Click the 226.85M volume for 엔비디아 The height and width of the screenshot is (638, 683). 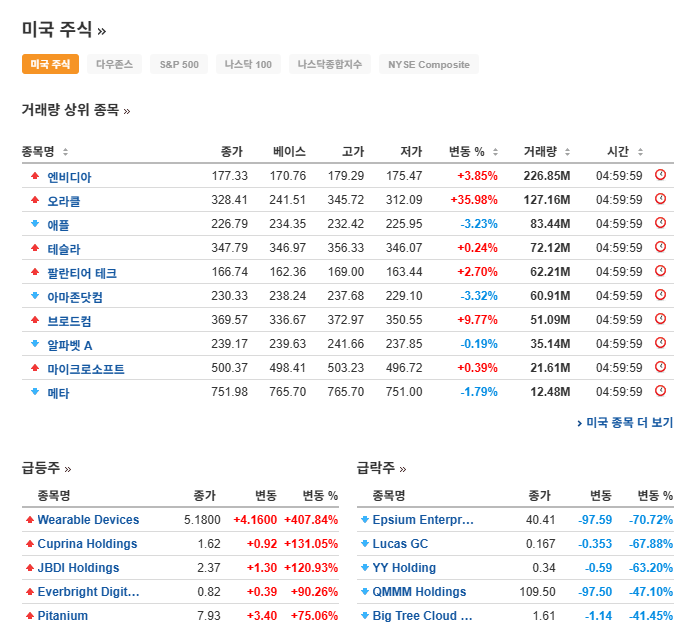(547, 176)
